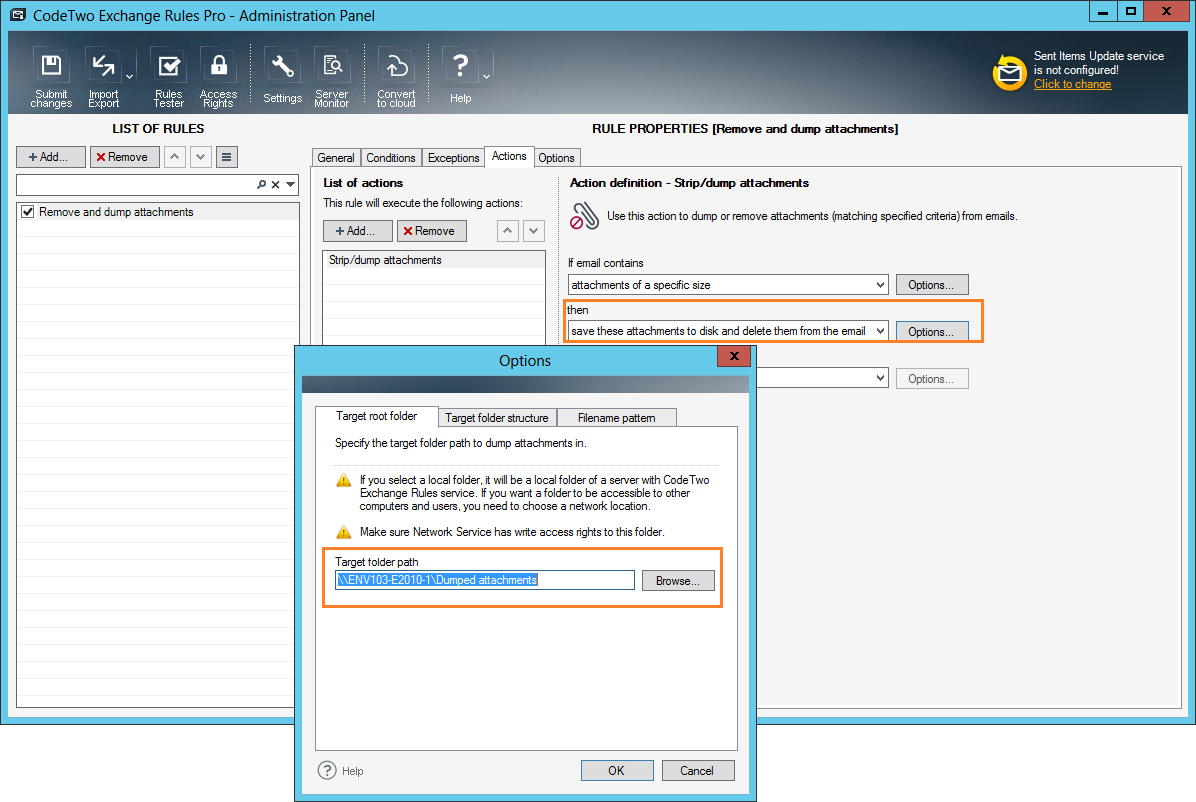Switch to the rule Options tab
This screenshot has width=1196, height=802.
[x=556, y=158]
